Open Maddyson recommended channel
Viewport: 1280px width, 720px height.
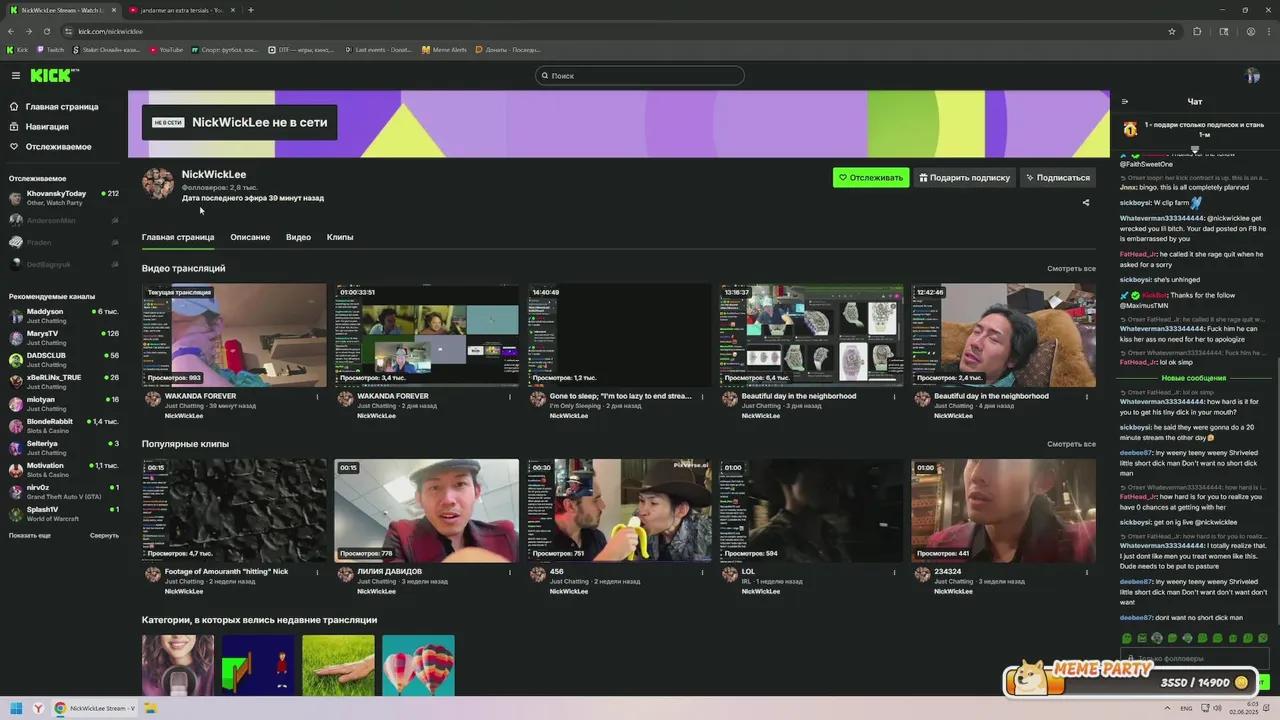[63, 316]
